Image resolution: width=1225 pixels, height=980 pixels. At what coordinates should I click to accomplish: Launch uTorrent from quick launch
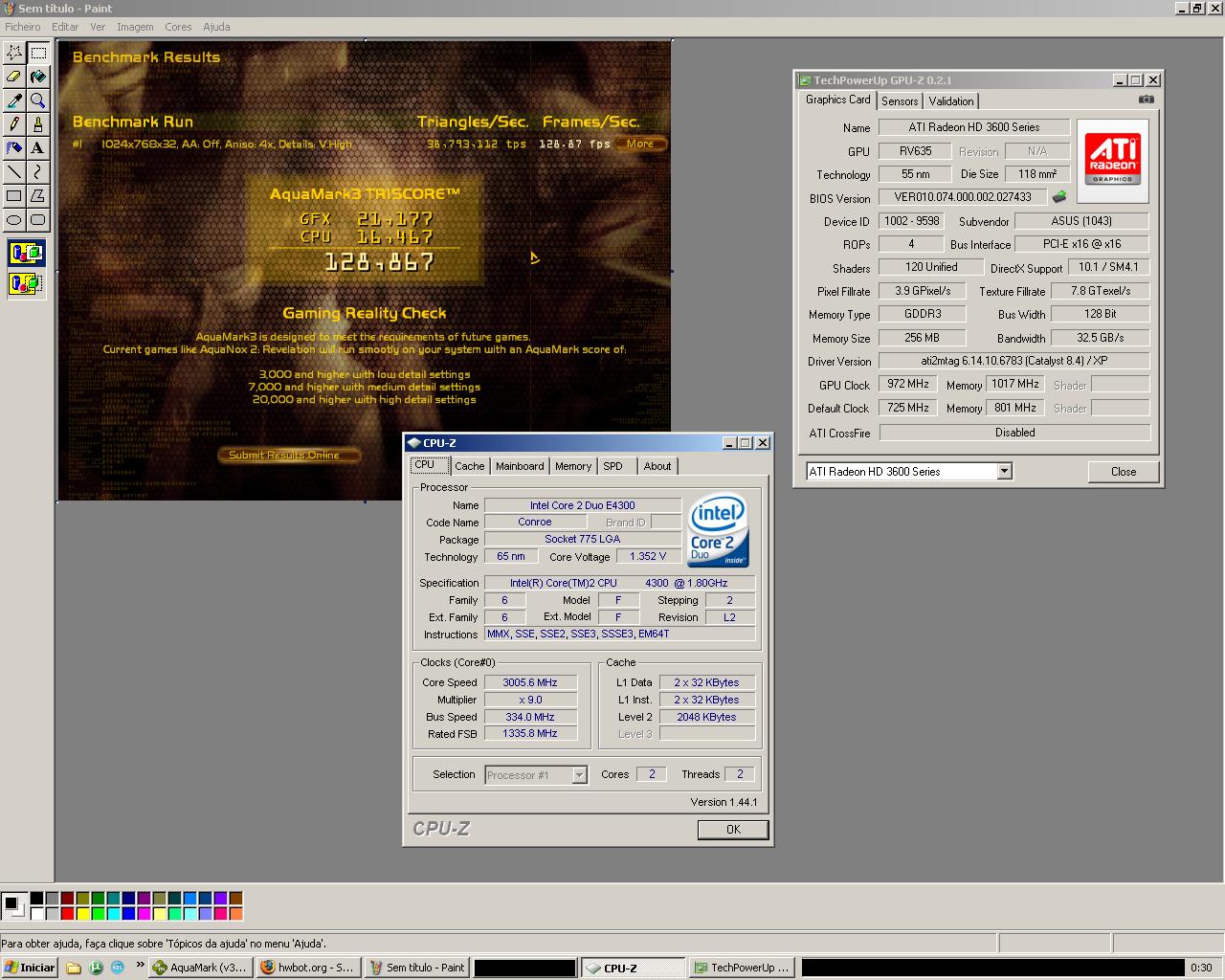click(x=96, y=968)
